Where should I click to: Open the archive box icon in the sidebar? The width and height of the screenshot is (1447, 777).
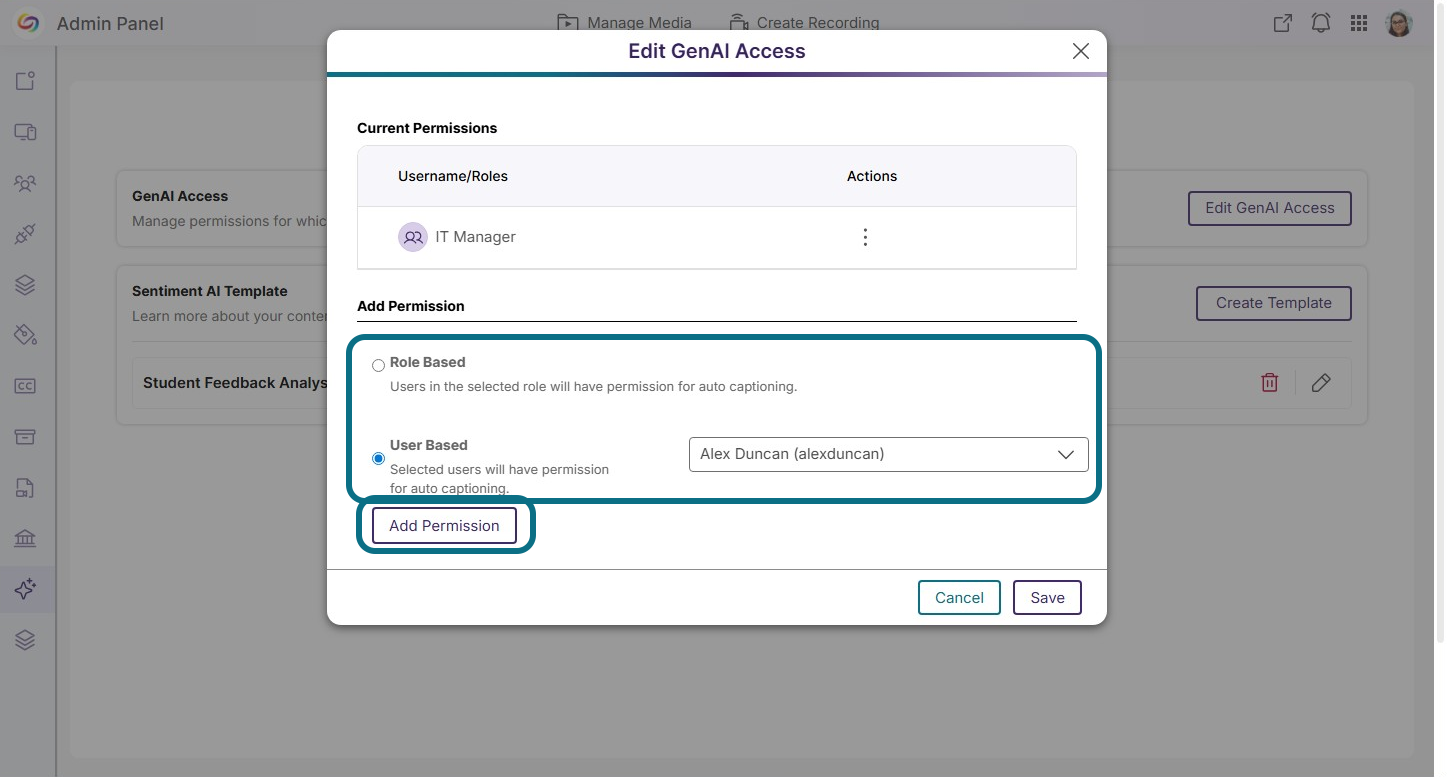pos(26,437)
